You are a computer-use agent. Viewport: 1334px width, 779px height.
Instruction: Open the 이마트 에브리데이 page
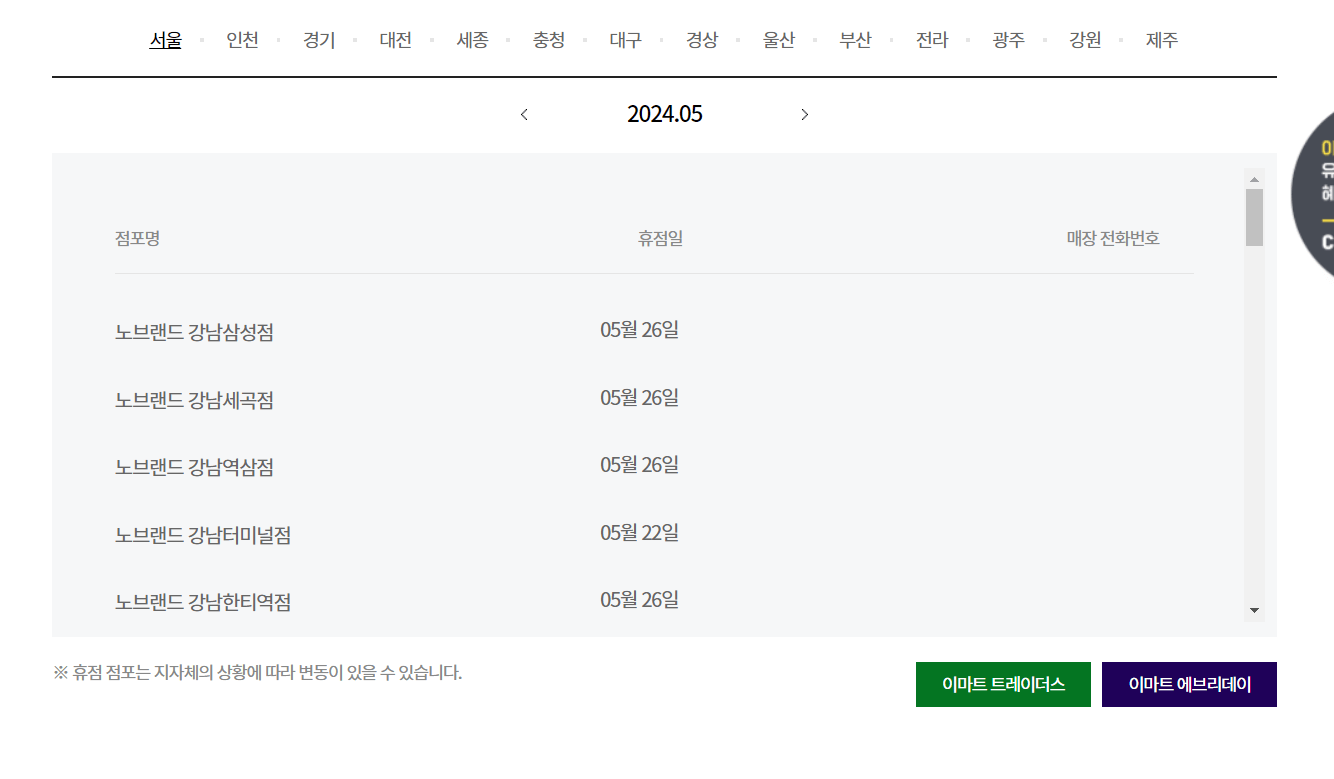pyautogui.click(x=1189, y=684)
